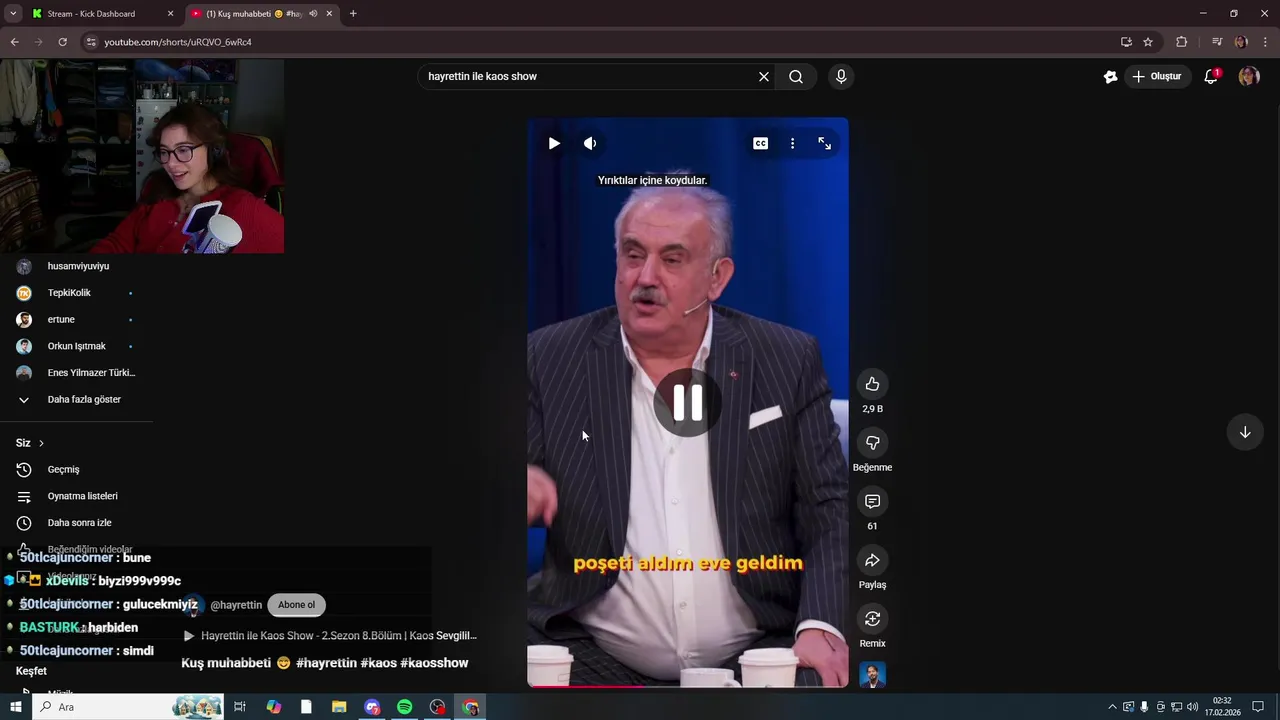Click the taskbar 'Ara' search box
Screen dimensions: 1280x720
(128, 707)
